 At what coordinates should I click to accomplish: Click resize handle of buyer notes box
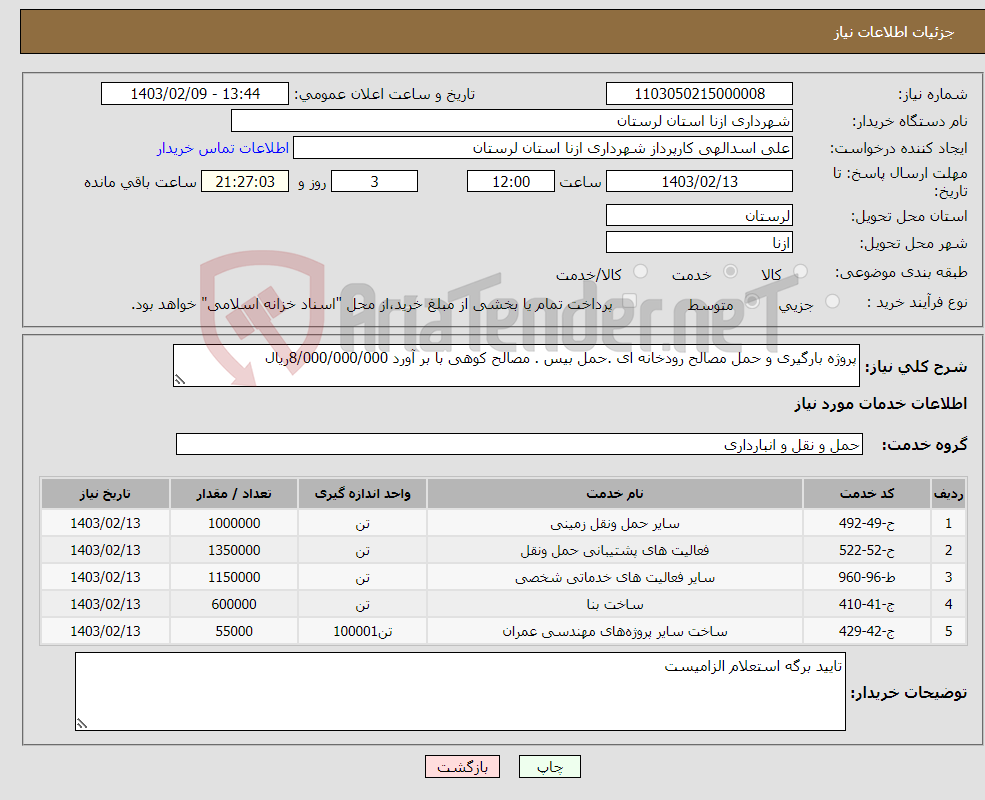pyautogui.click(x=82, y=723)
